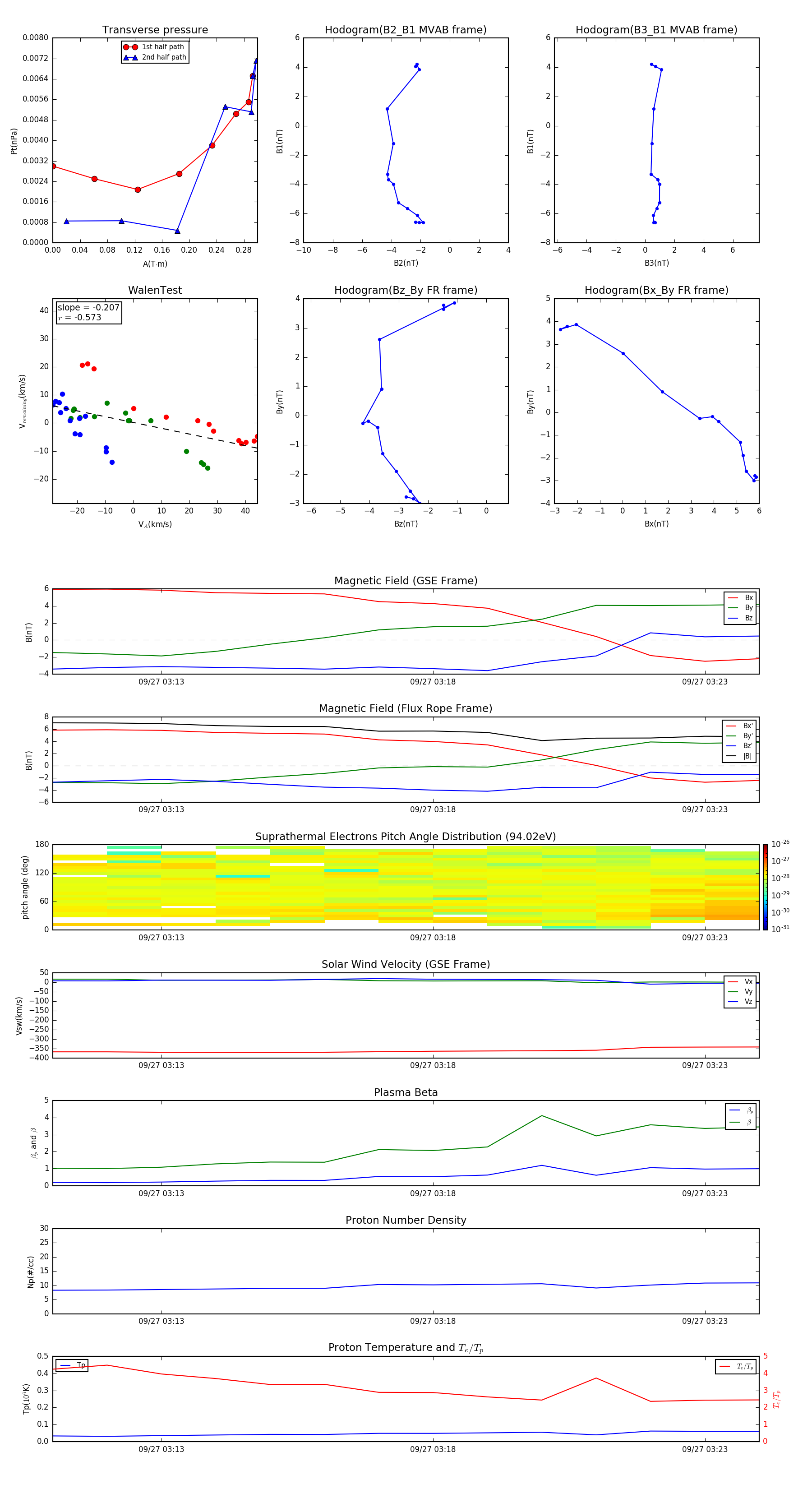Click the "-400" tick on the solar wind axis
Viewport: 812px width, 1489px height.
click(38, 1058)
